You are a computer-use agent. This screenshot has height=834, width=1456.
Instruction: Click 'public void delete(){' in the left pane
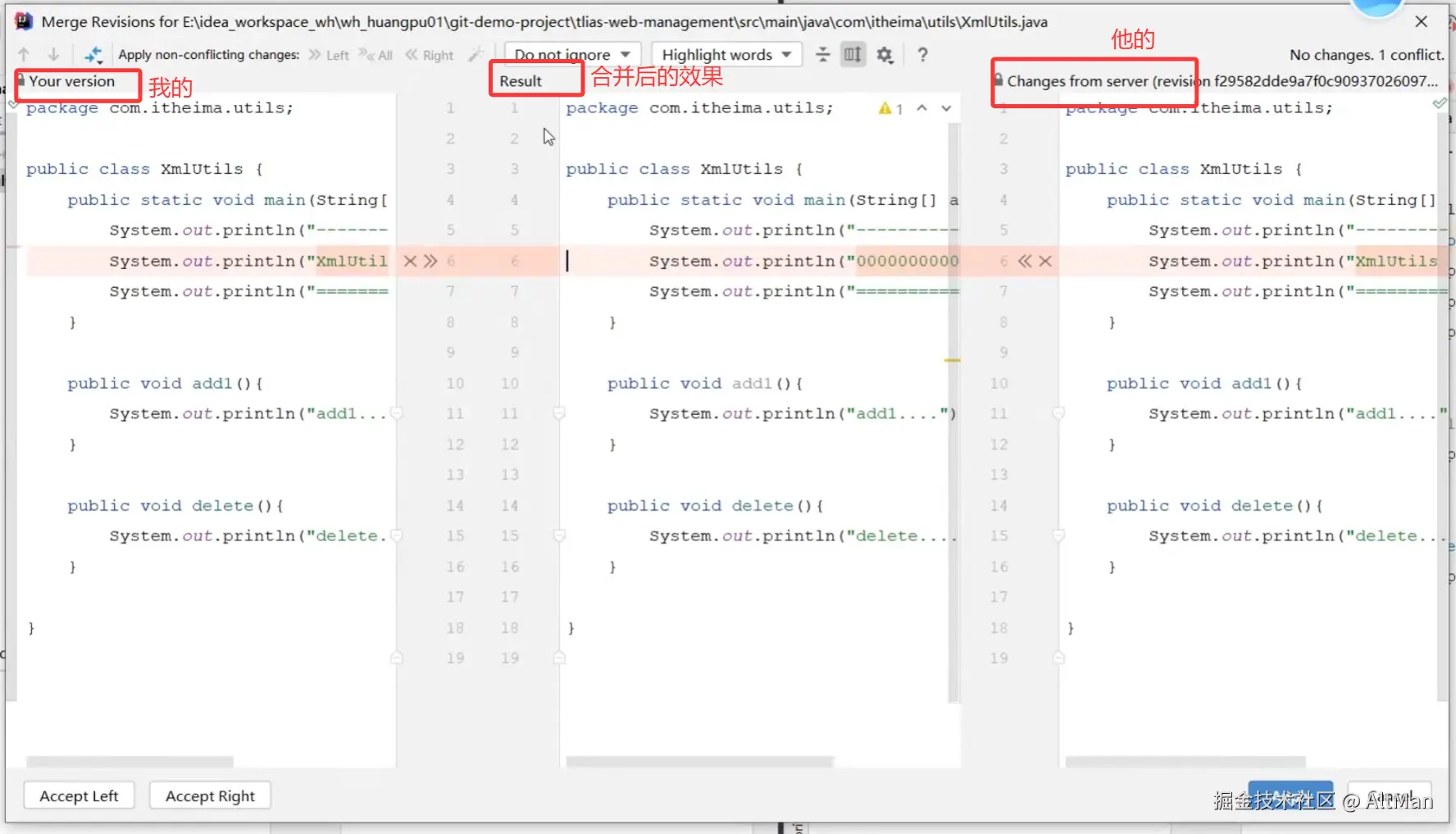[x=175, y=505]
